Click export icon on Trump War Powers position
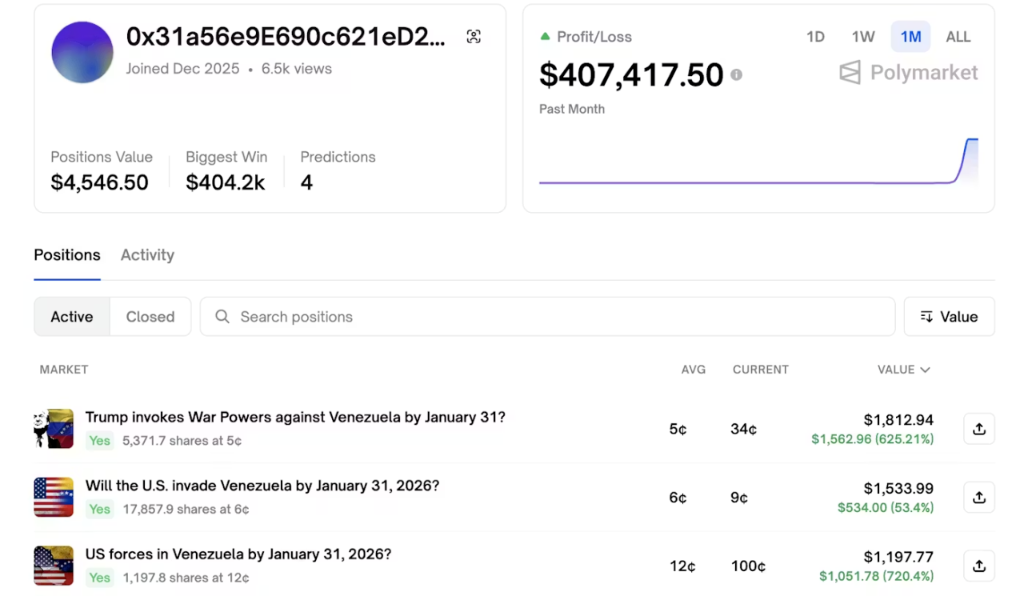Viewport: 1024px width, 596px height. coord(978,428)
